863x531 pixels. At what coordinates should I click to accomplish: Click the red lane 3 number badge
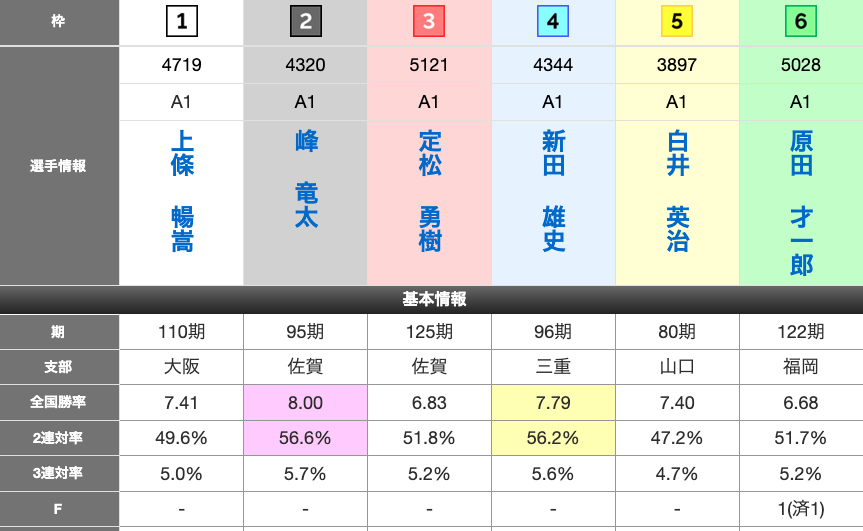point(429,22)
